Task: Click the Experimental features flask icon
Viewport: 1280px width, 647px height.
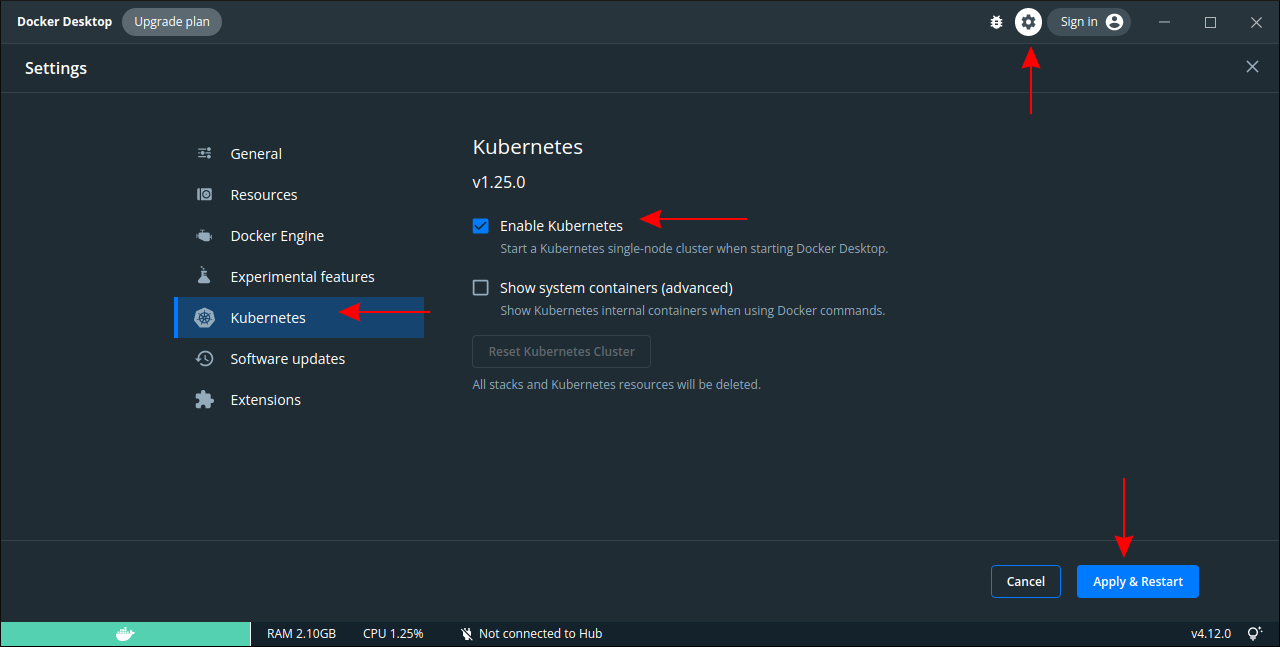Action: [204, 276]
